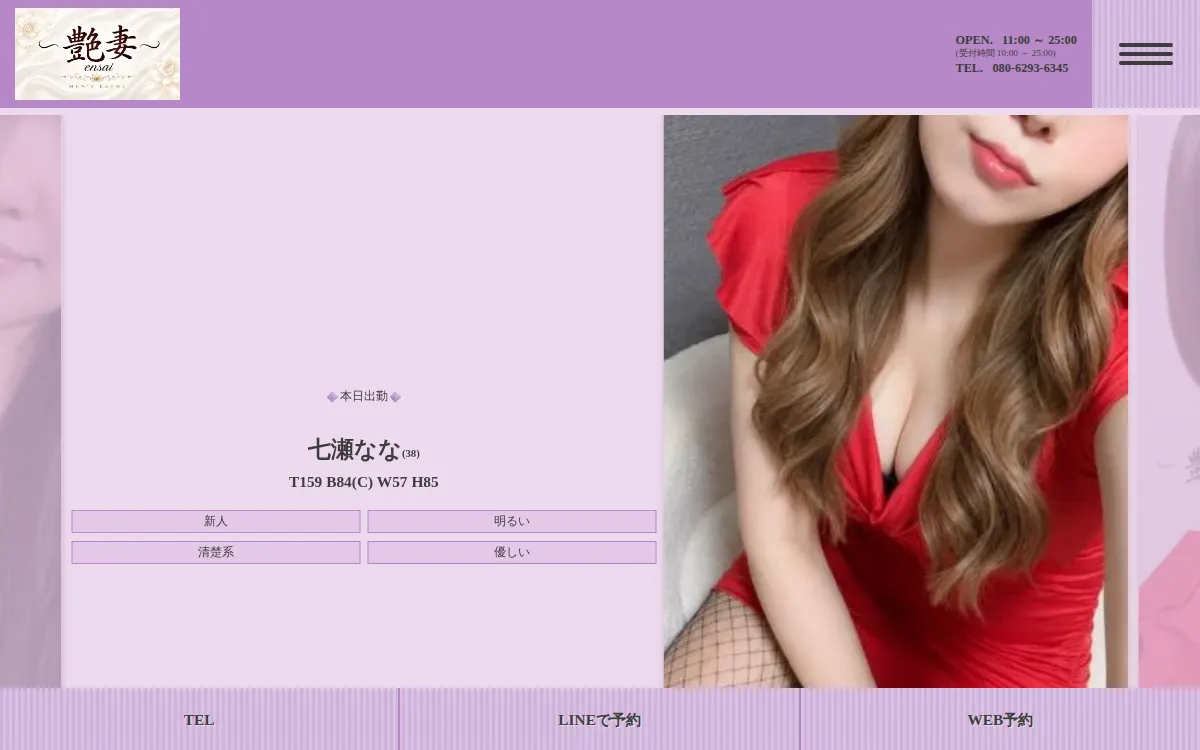Select the 清楚系 tag
The height and width of the screenshot is (750, 1200).
click(216, 553)
